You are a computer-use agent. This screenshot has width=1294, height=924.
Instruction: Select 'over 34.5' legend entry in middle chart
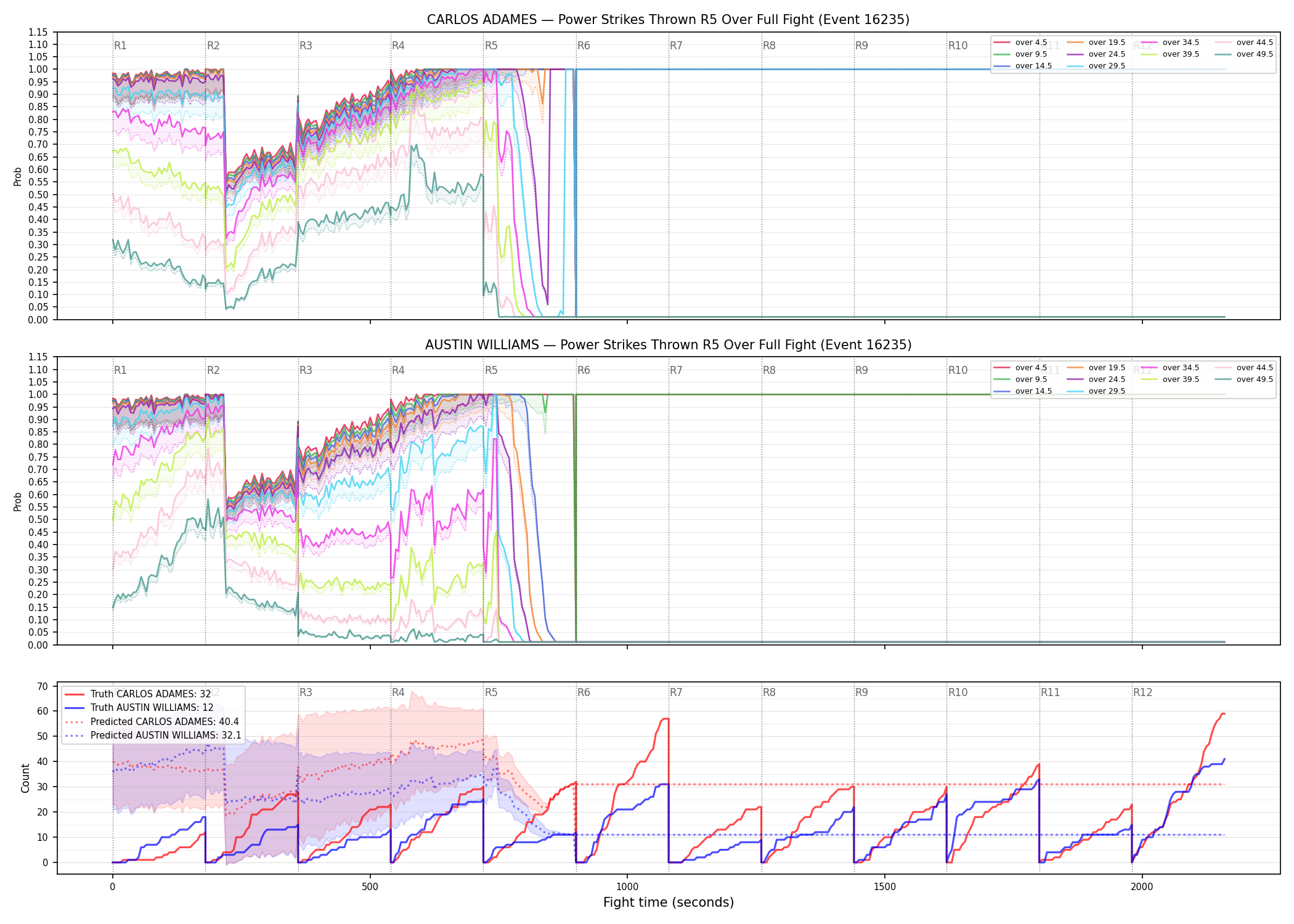point(1170,368)
